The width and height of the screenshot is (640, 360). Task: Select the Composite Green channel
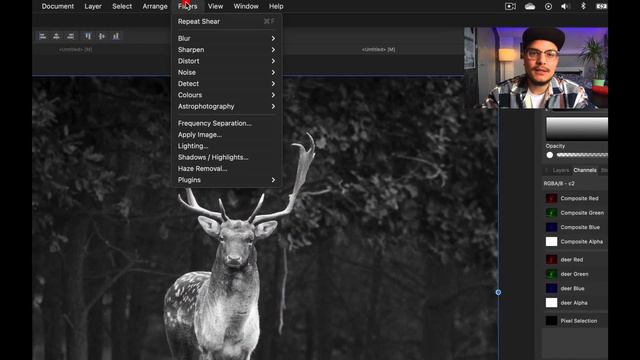click(x=576, y=213)
